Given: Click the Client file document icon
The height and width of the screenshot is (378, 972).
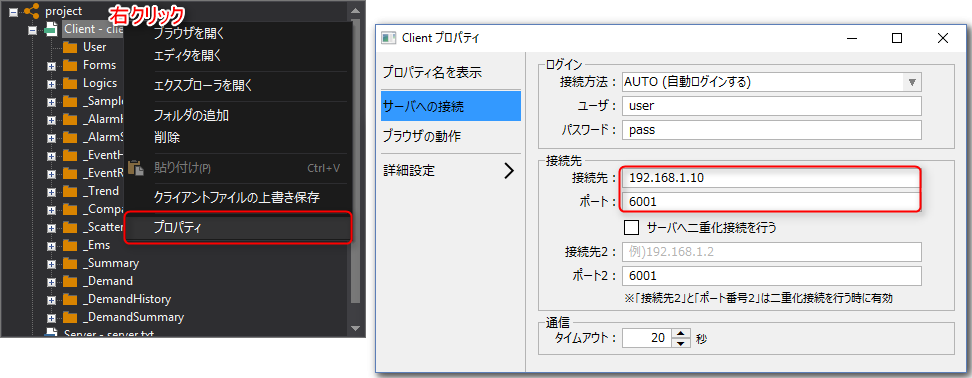Looking at the screenshot, I should pos(51,29).
